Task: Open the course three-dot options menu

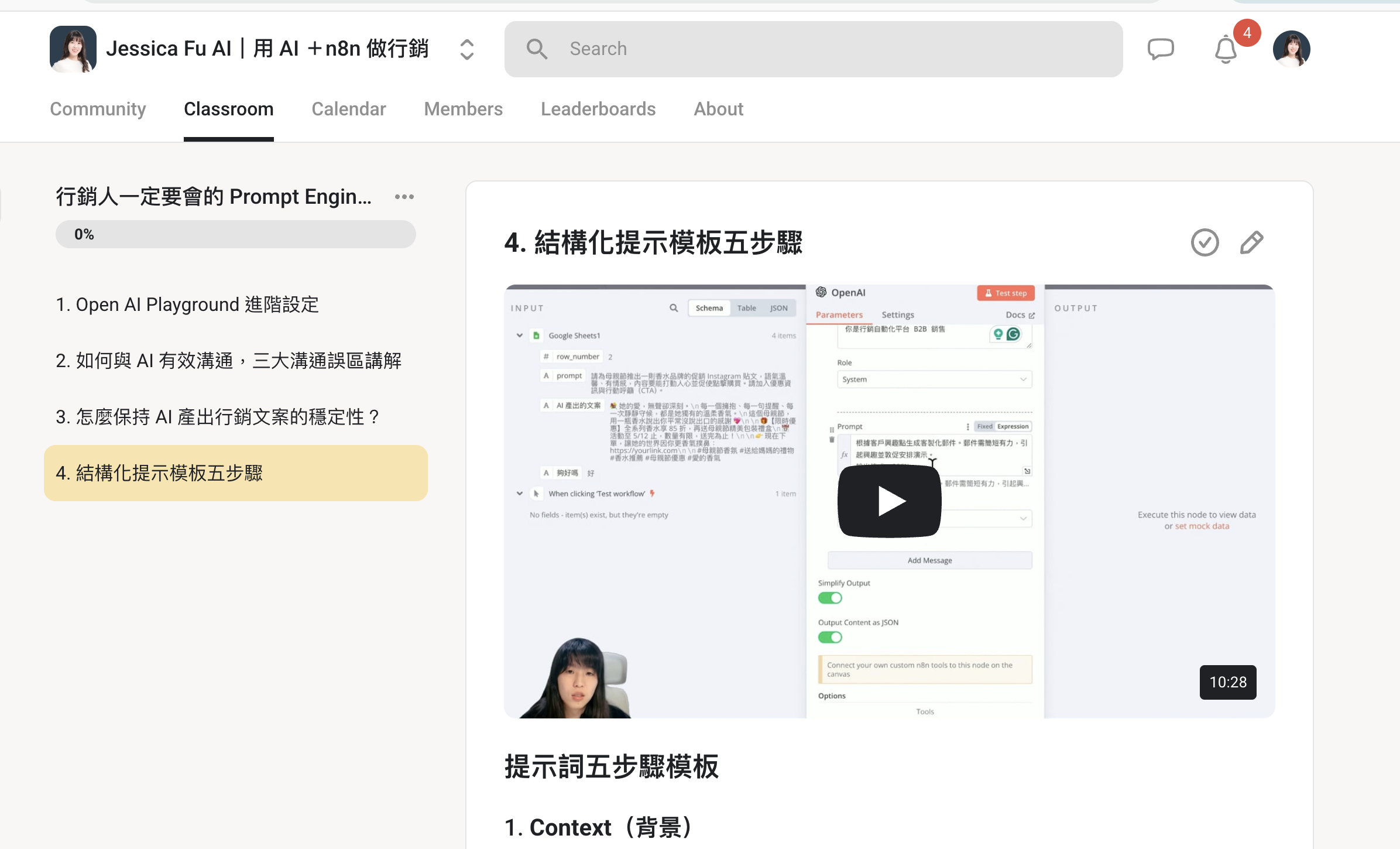Action: tap(404, 197)
